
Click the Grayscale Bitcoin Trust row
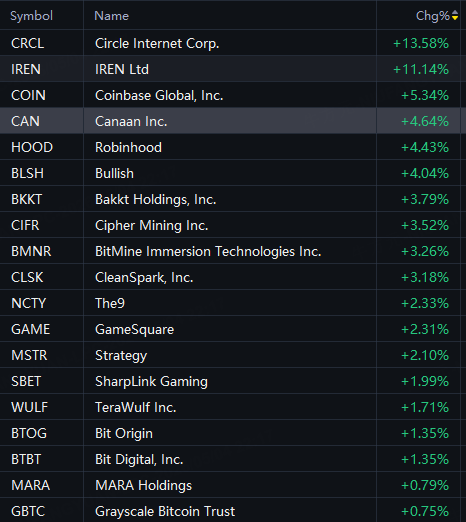tap(230, 510)
